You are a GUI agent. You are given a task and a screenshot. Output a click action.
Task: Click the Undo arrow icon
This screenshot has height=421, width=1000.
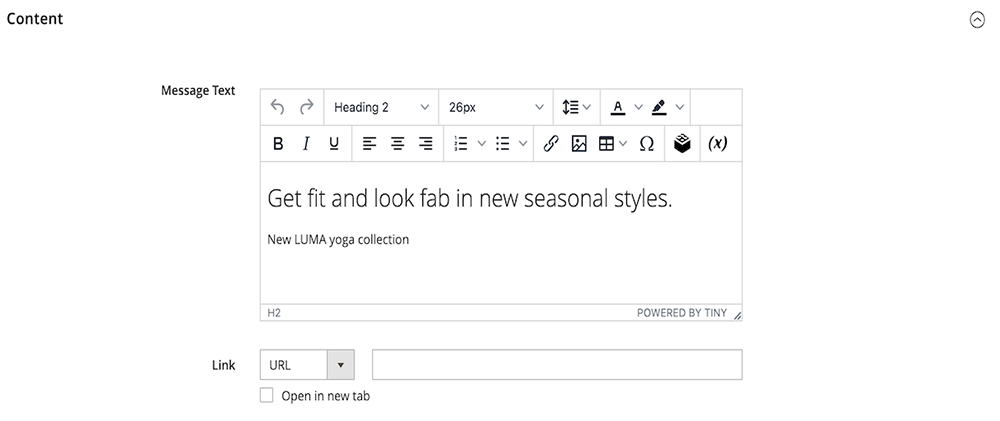[x=278, y=107]
